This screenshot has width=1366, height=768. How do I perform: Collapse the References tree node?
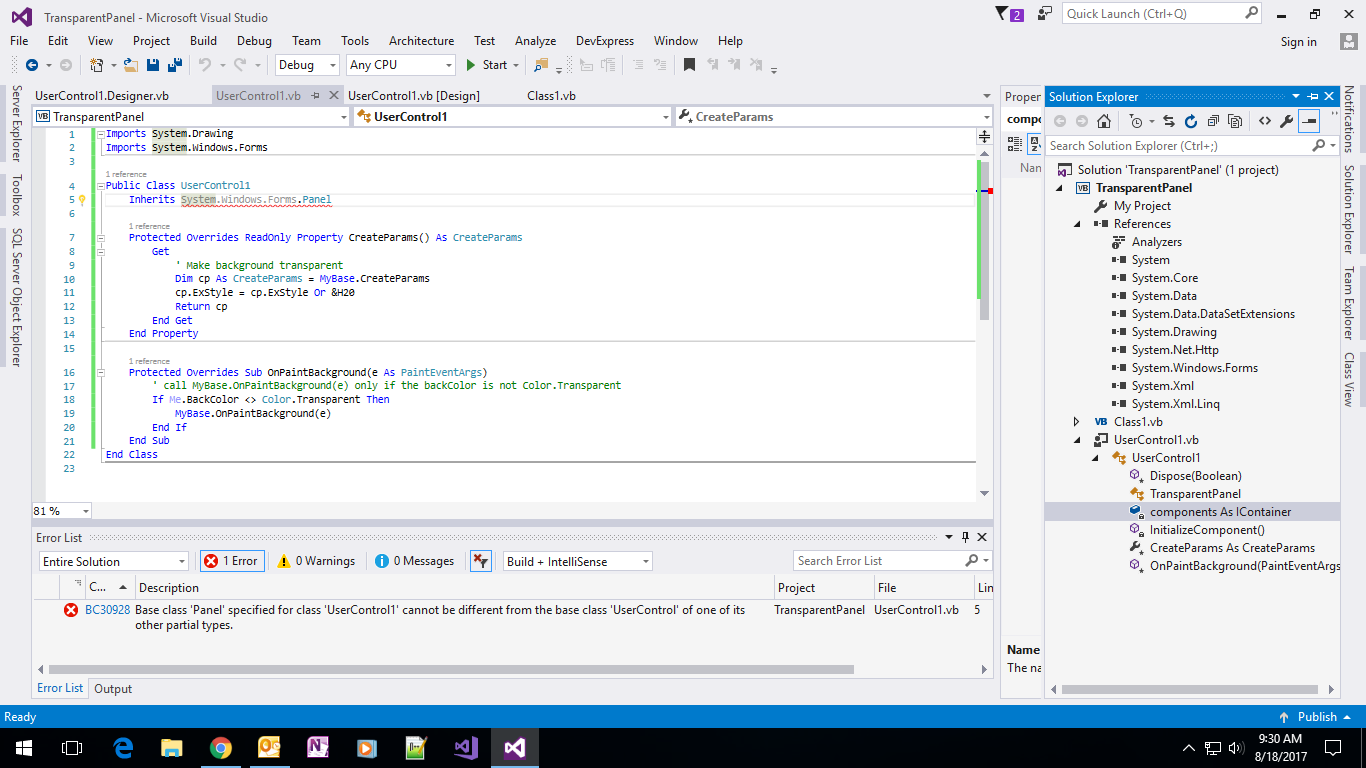coord(1077,224)
